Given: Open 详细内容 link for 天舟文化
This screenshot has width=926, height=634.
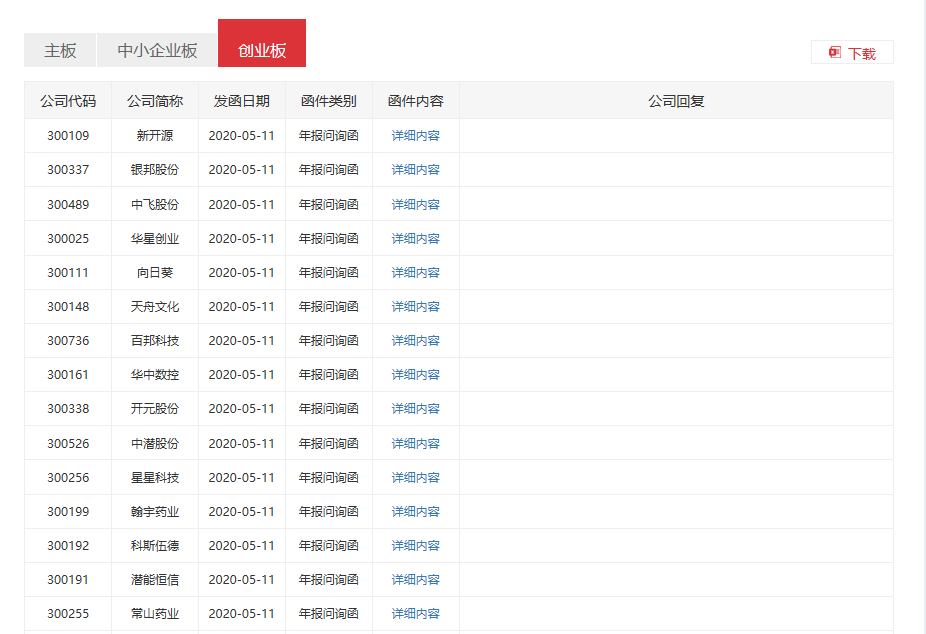Looking at the screenshot, I should (416, 306).
